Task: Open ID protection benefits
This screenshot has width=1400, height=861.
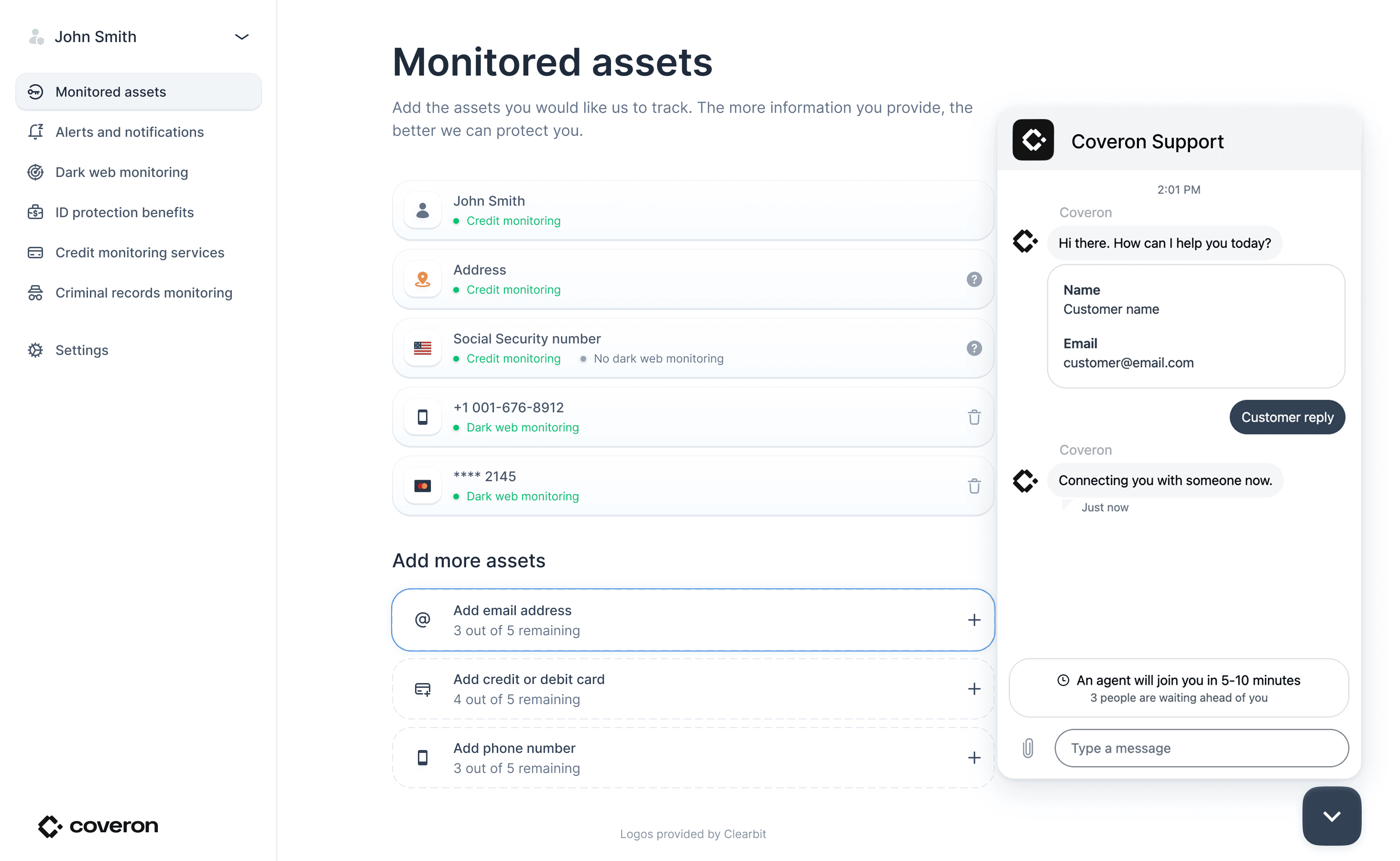Action: pyautogui.click(x=124, y=212)
